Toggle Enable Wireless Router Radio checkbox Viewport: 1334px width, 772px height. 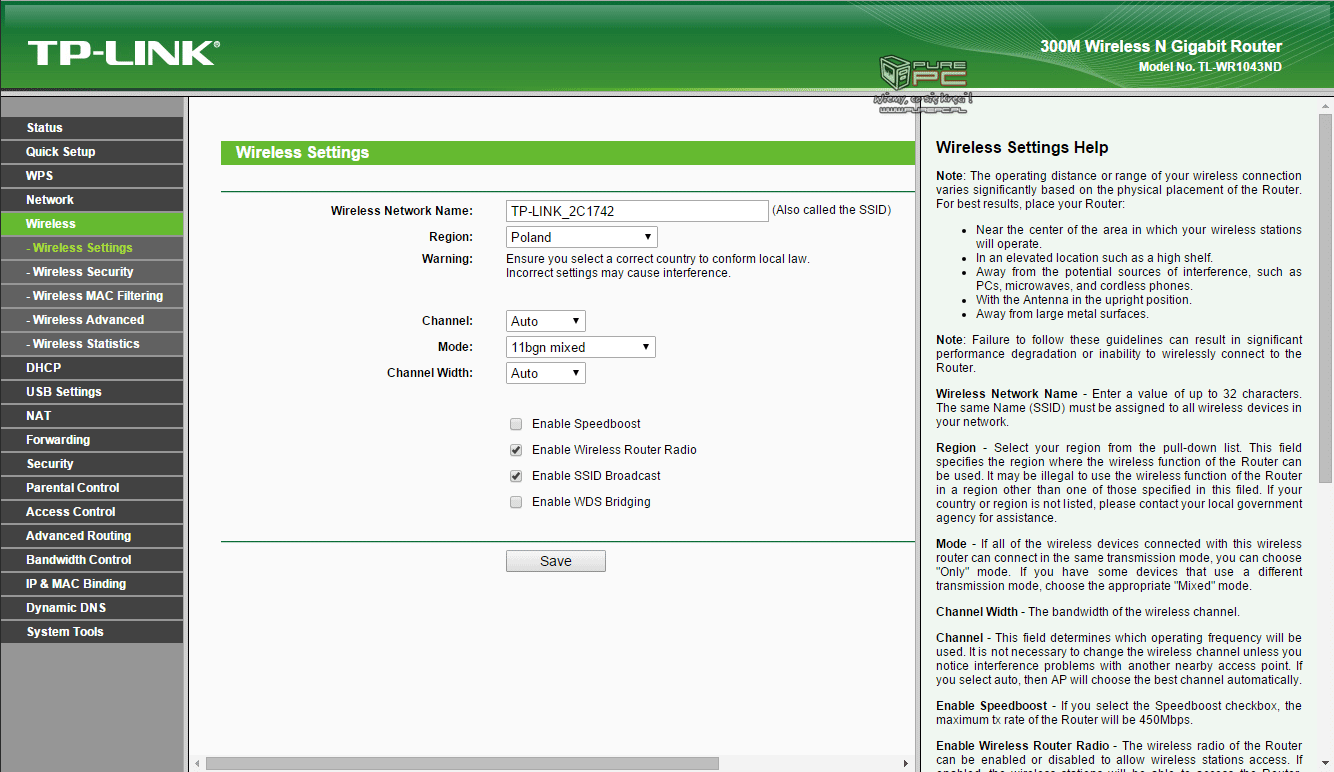pyautogui.click(x=516, y=450)
